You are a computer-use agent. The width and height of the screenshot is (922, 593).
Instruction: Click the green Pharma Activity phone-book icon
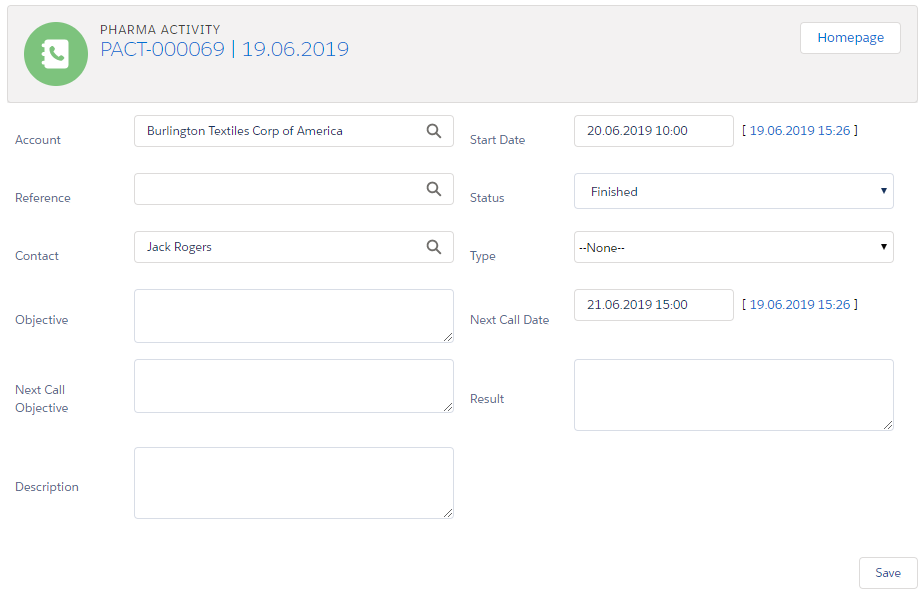56,54
